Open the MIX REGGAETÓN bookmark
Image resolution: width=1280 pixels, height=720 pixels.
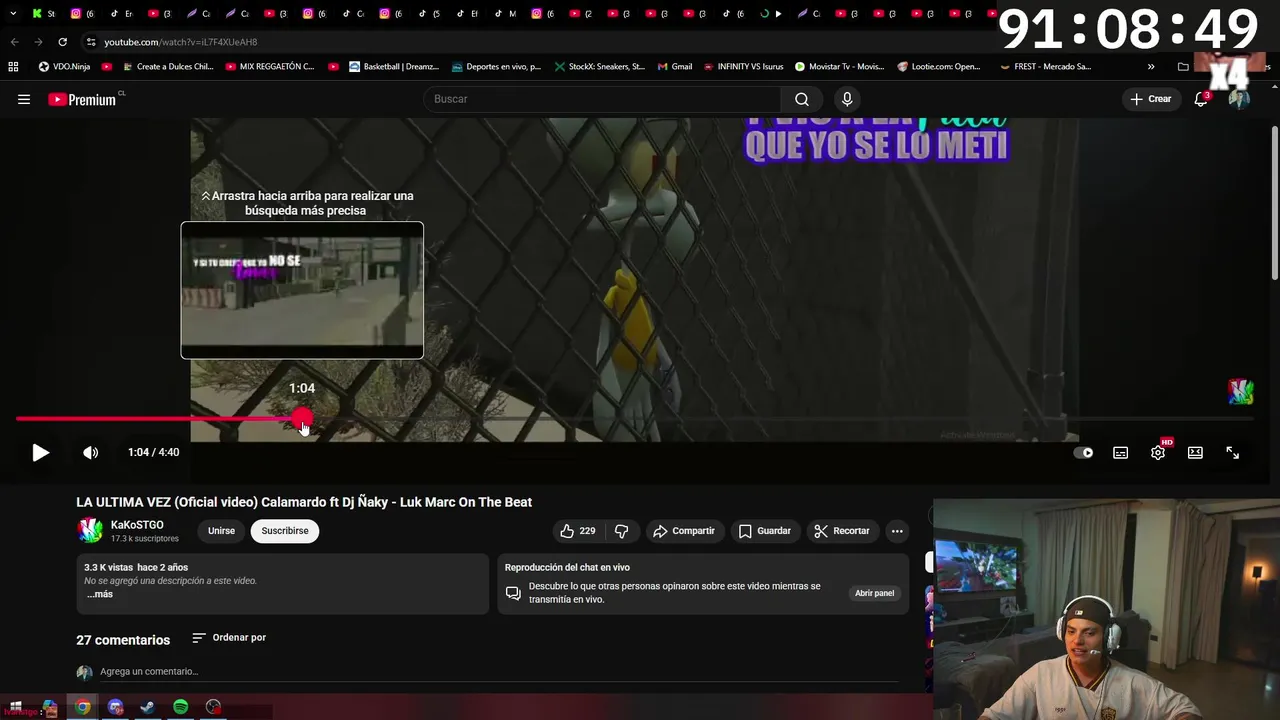click(x=270, y=67)
